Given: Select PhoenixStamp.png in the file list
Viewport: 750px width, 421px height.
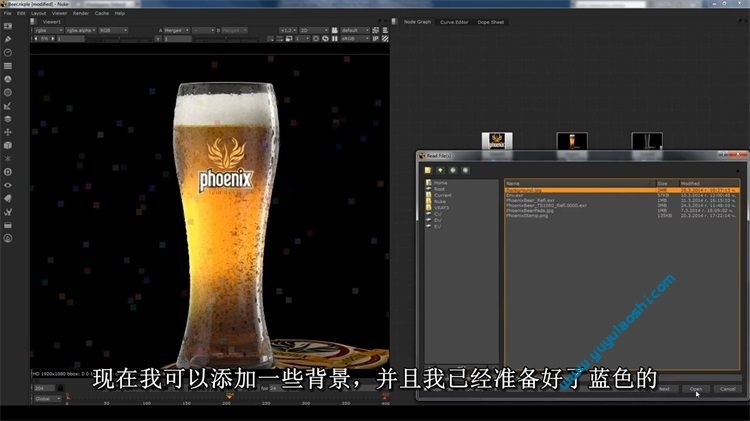Looking at the screenshot, I should point(527,216).
